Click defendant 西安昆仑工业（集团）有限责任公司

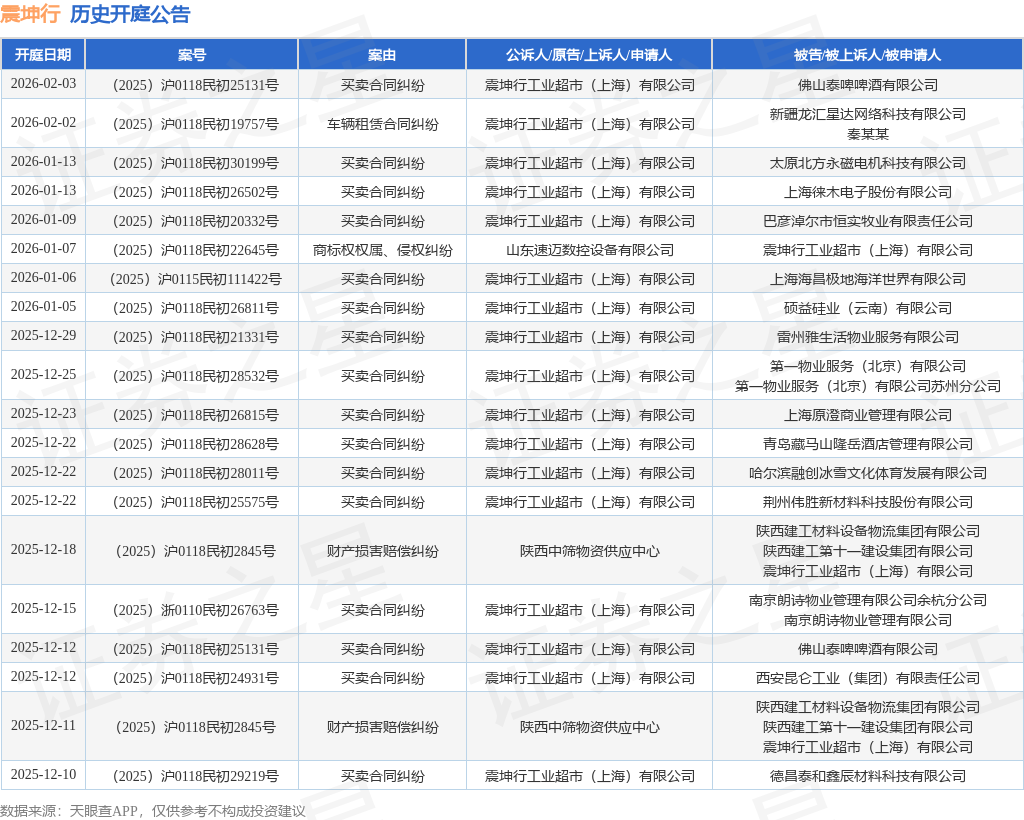point(868,678)
